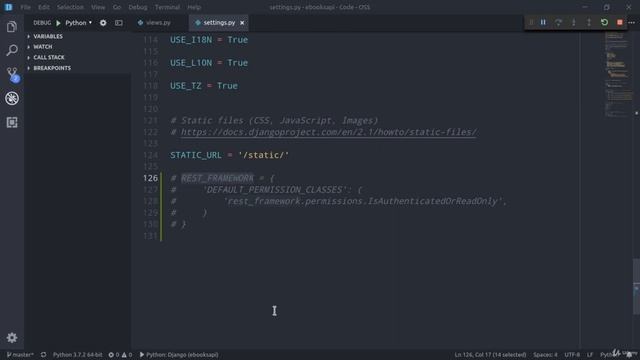Click the '/static/' string value
Image resolution: width=640 pixels, height=360 pixels.
coord(264,155)
